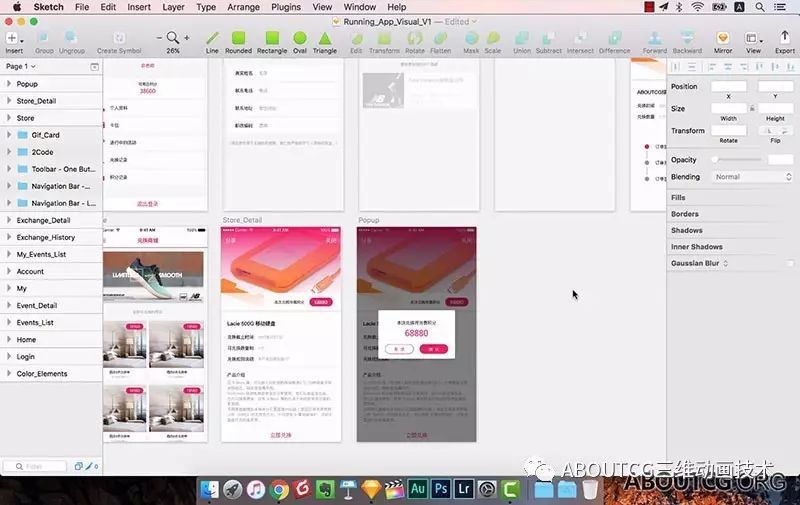This screenshot has height=505, width=800.
Task: Click the Flatten tool icon
Action: (x=440, y=38)
